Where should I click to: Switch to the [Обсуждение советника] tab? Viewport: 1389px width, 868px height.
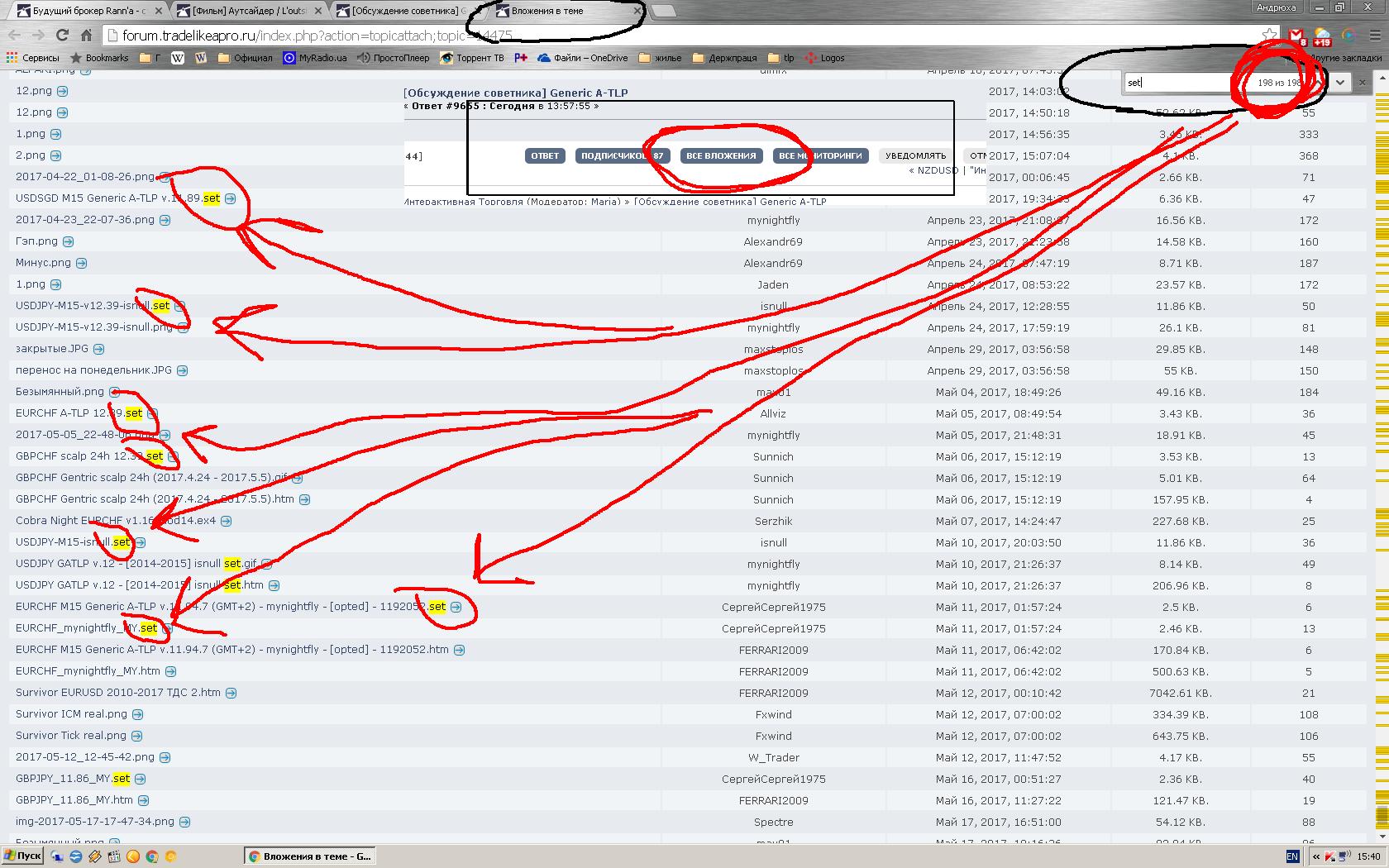point(408,11)
